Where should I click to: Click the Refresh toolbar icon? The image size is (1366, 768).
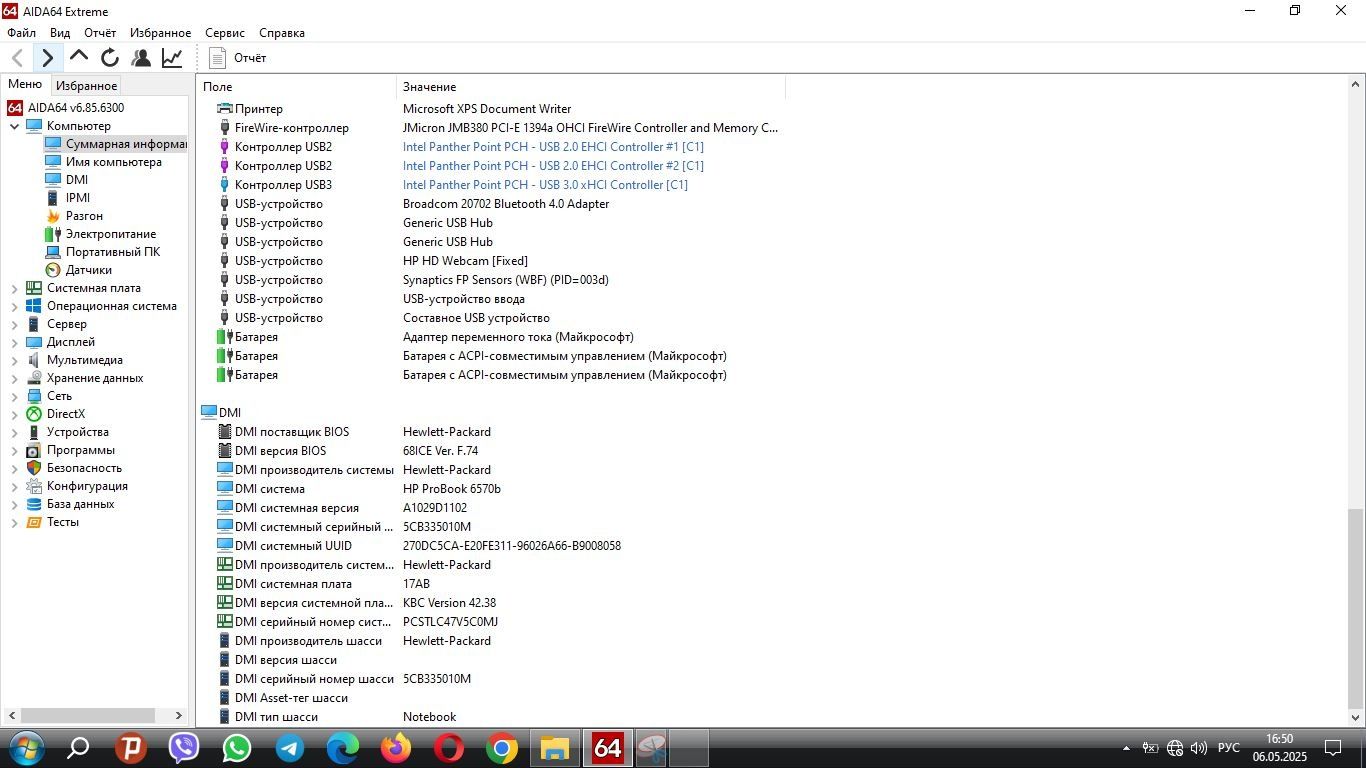pos(110,58)
